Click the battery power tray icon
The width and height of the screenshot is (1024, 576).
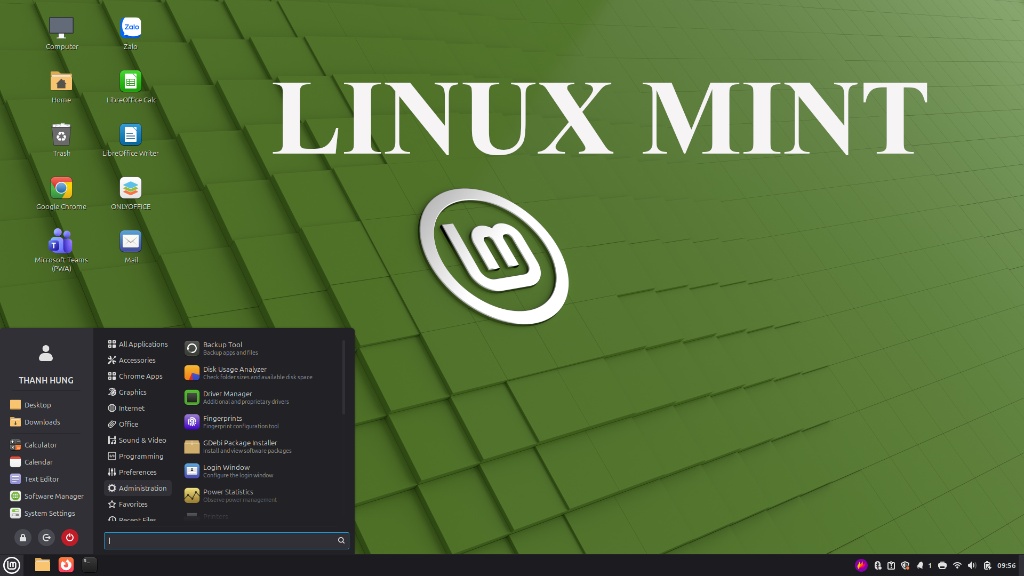[x=987, y=566]
